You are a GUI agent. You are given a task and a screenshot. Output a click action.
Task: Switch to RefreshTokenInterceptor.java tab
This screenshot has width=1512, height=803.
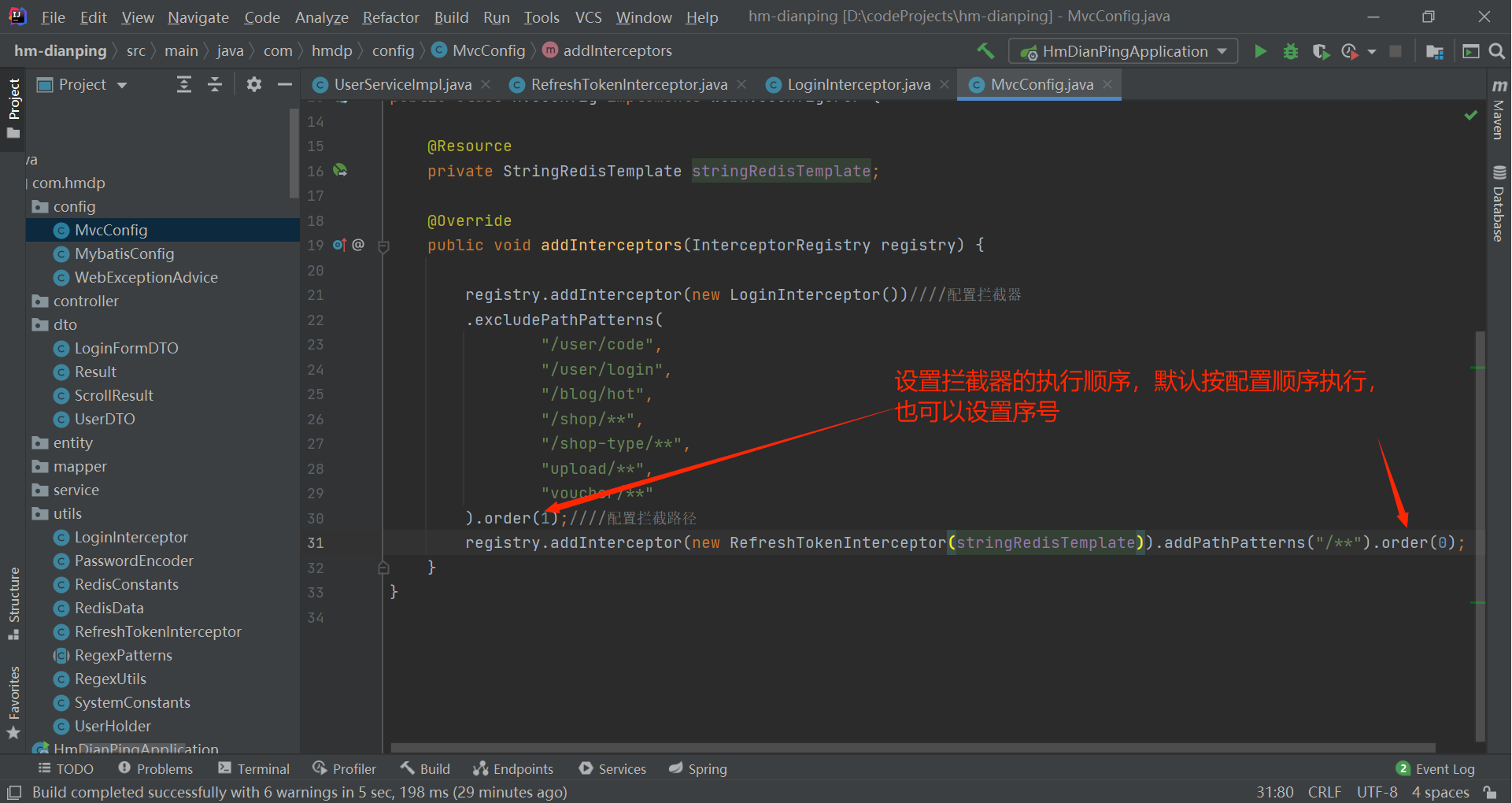[x=628, y=84]
